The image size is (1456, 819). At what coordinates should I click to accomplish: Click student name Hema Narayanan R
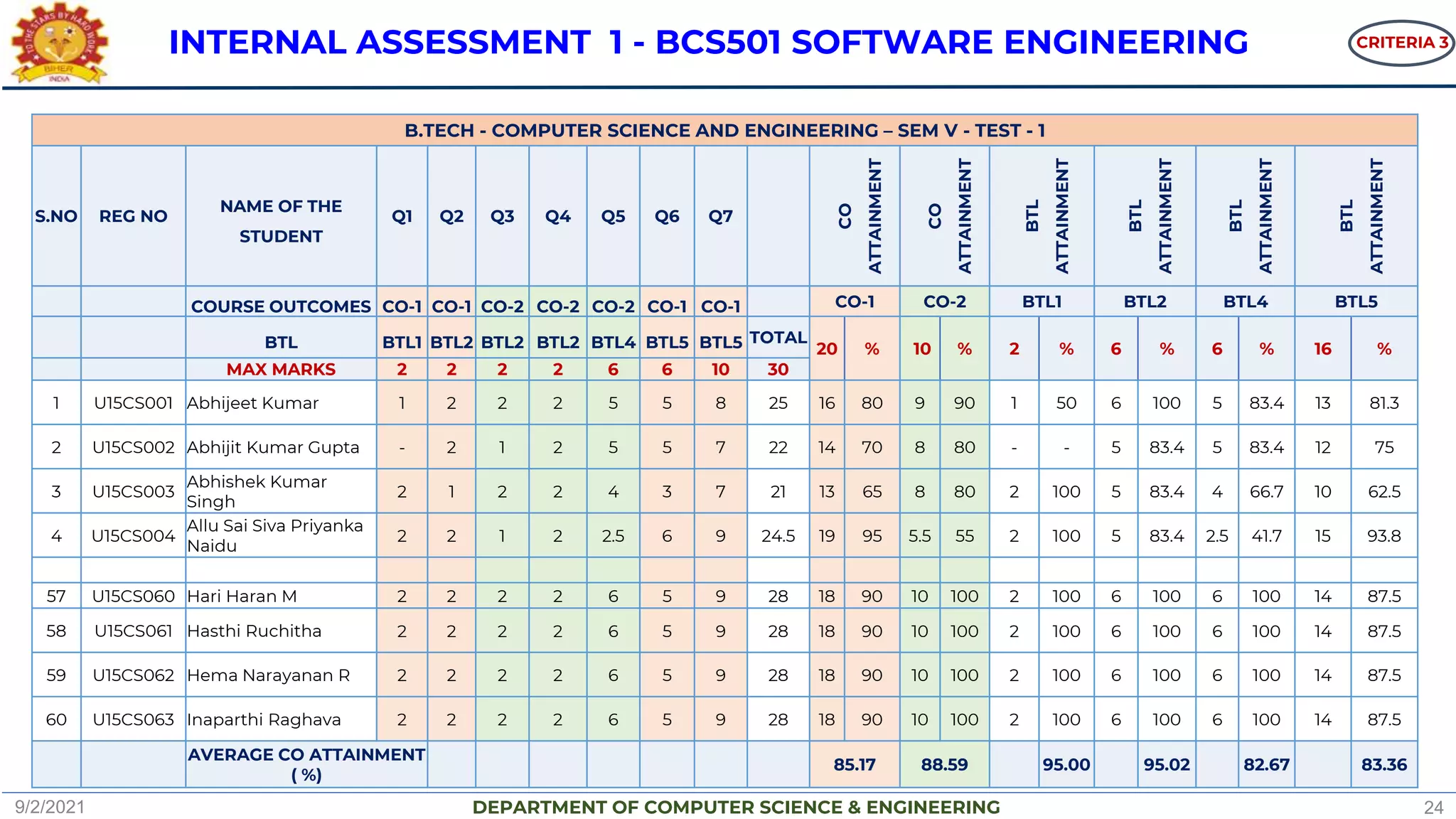tap(269, 675)
